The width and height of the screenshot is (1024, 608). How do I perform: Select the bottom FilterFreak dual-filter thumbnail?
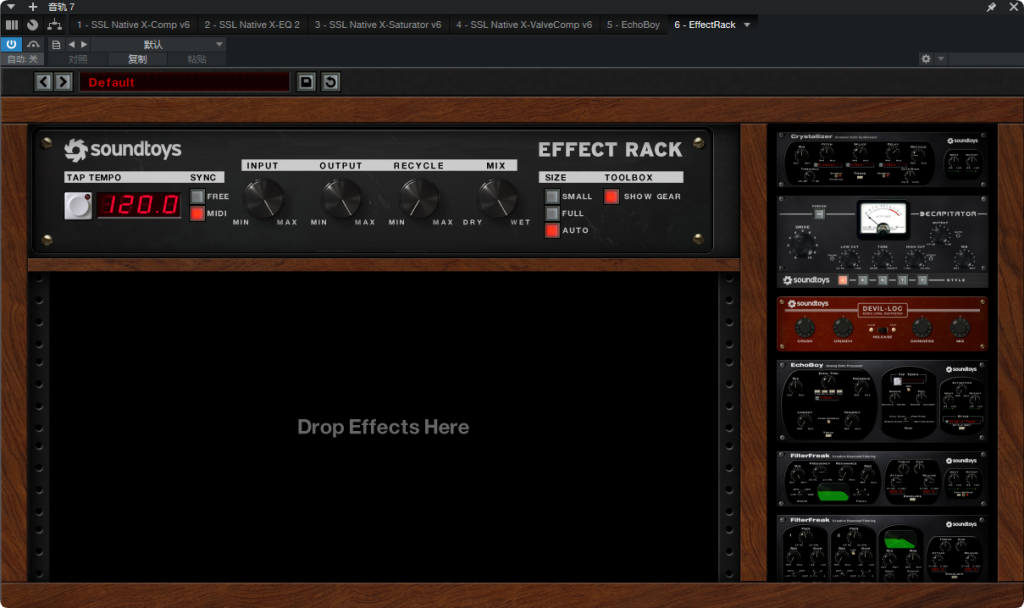pyautogui.click(x=882, y=548)
